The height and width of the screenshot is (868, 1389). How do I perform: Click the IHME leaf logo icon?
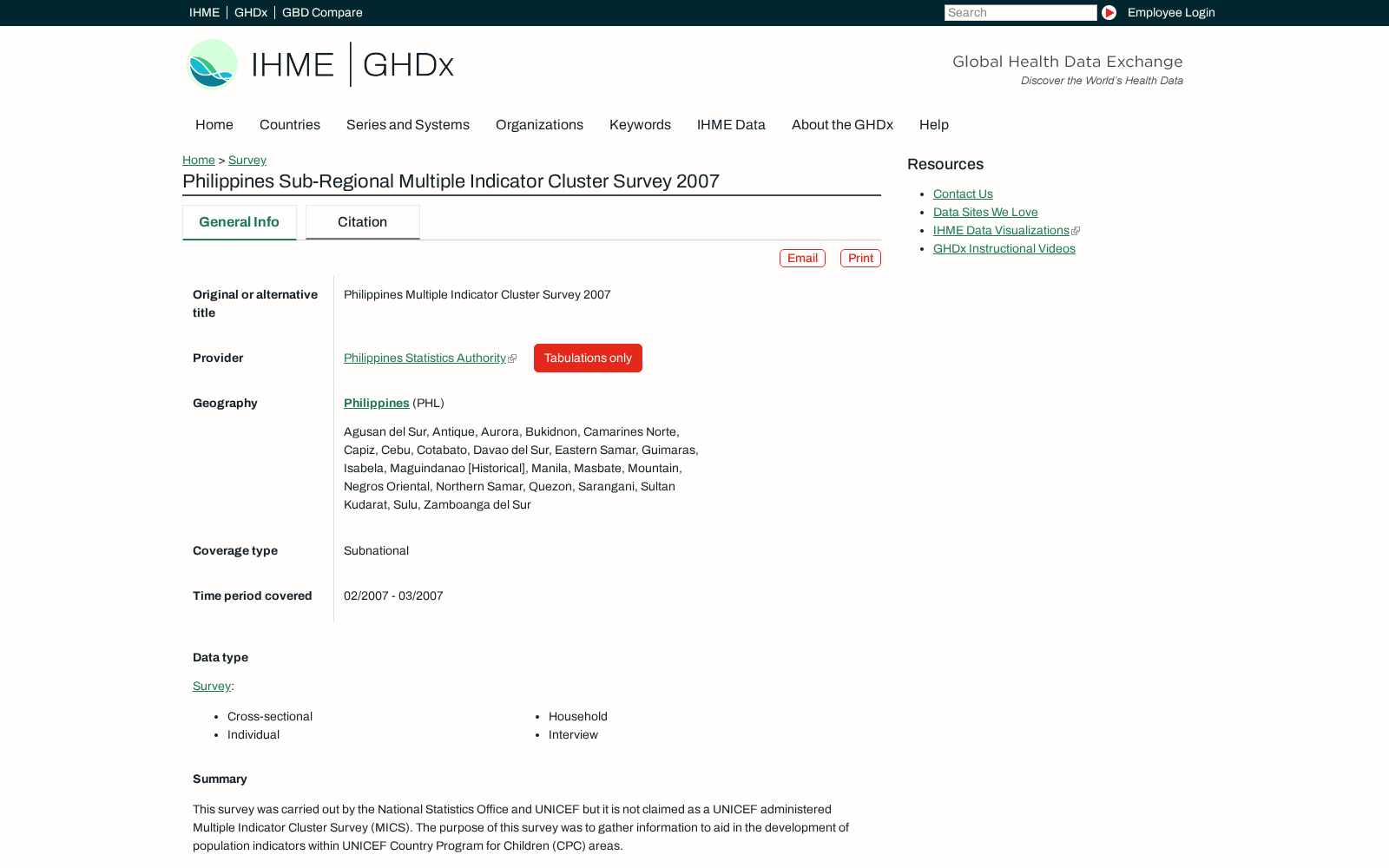point(212,64)
